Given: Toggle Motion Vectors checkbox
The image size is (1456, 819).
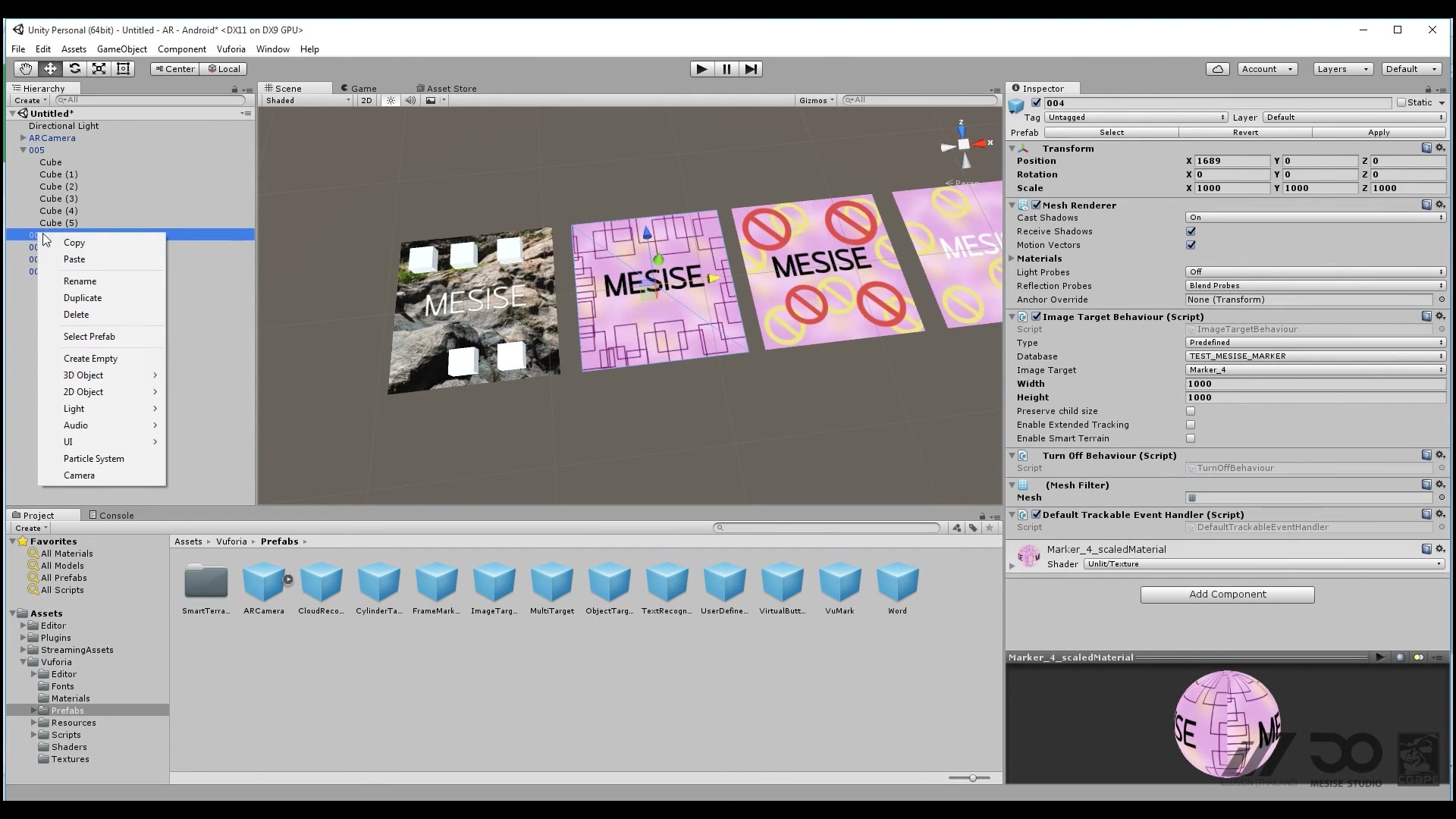Looking at the screenshot, I should pyautogui.click(x=1191, y=245).
